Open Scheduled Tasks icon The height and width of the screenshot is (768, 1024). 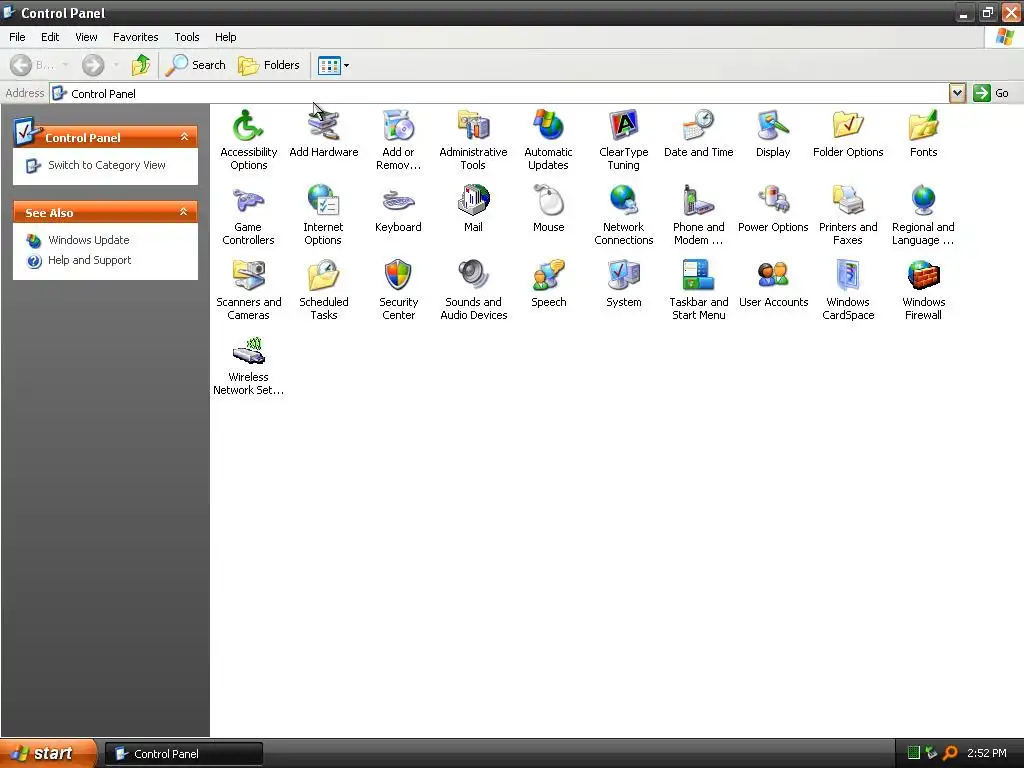coord(324,276)
